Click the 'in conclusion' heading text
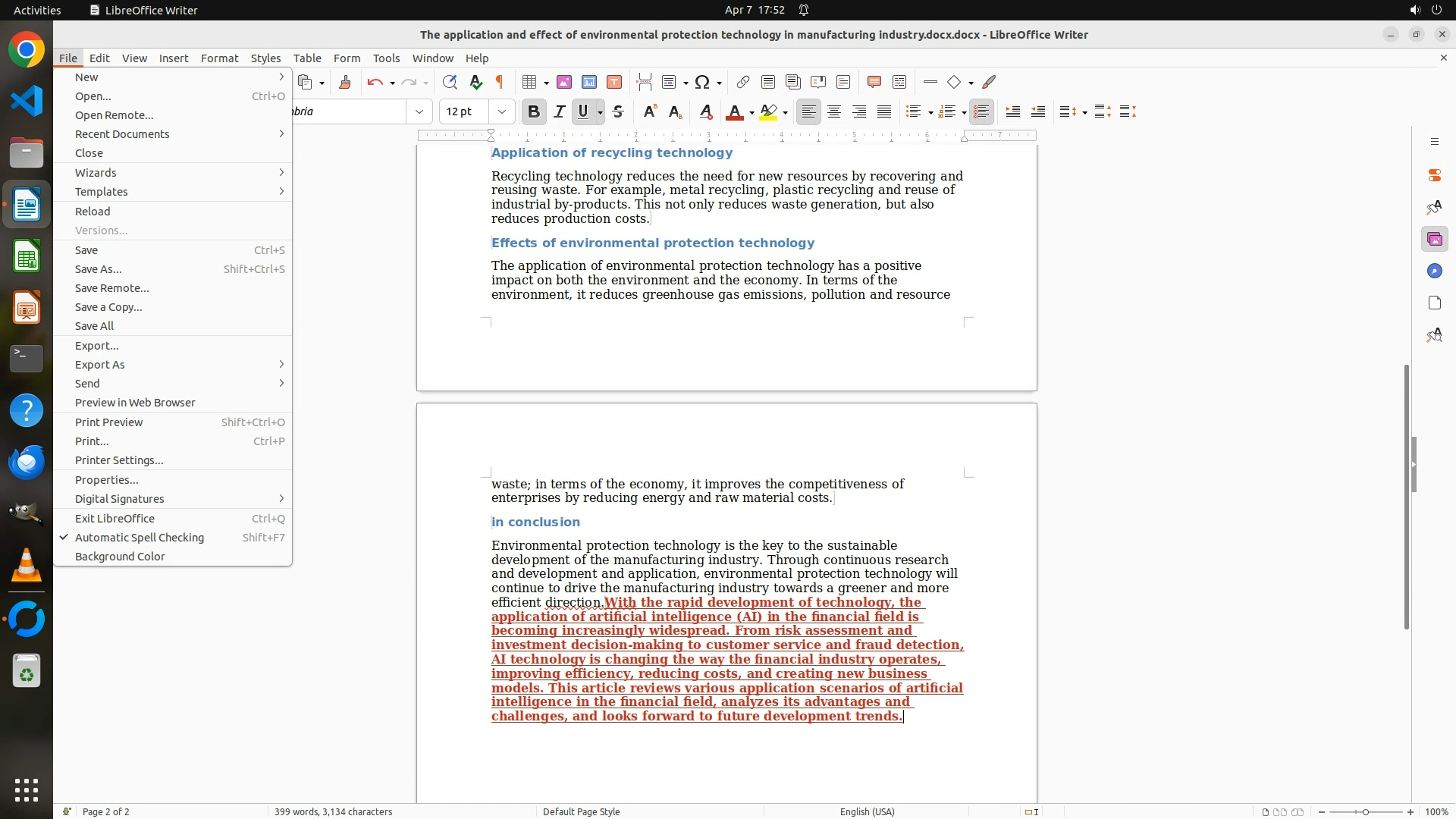The image size is (1456, 819). 535,522
